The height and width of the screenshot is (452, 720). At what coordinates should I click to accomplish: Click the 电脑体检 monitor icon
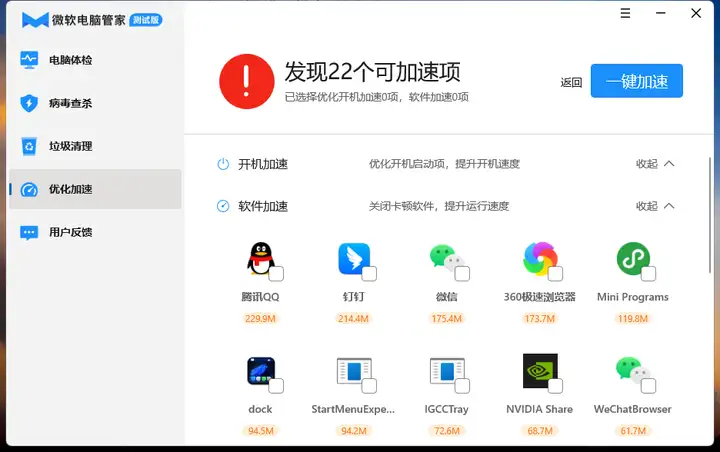point(29,60)
